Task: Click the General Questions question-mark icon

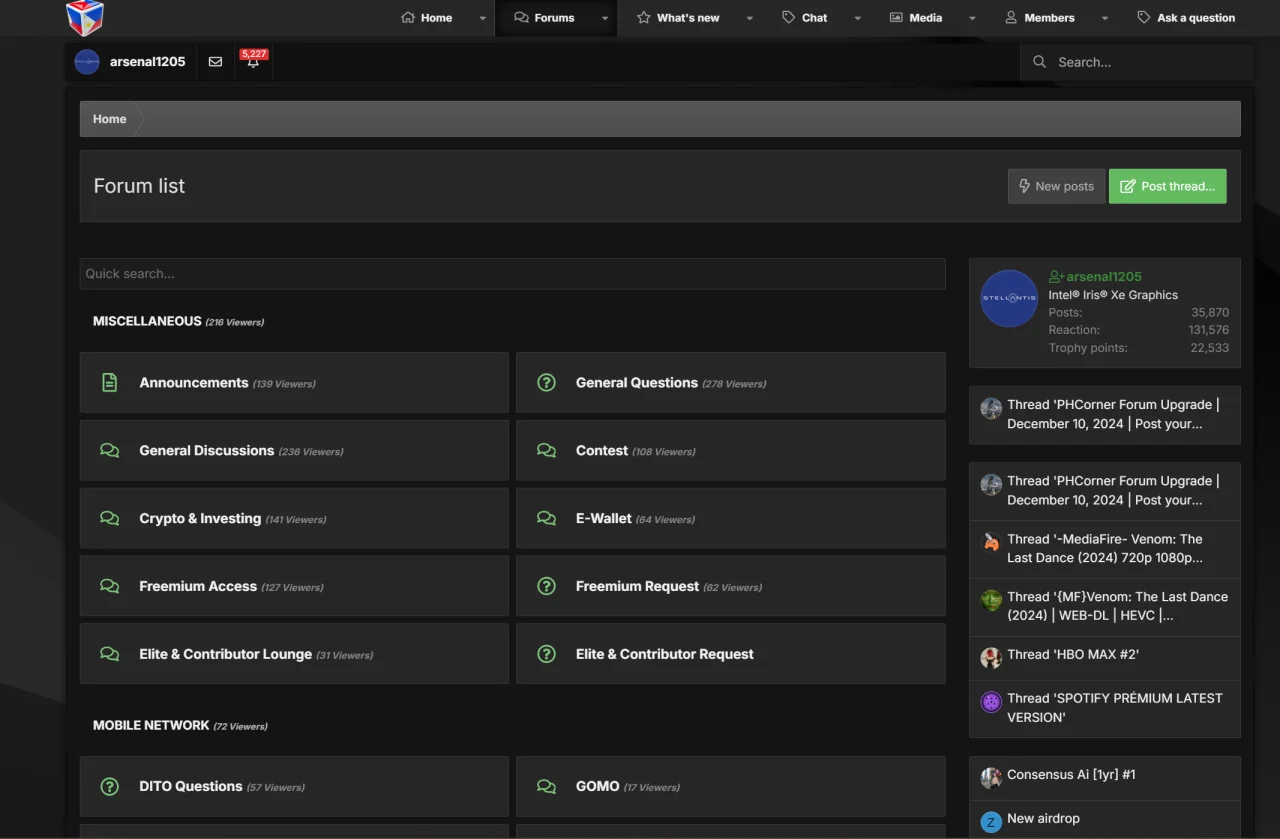Action: [546, 383]
